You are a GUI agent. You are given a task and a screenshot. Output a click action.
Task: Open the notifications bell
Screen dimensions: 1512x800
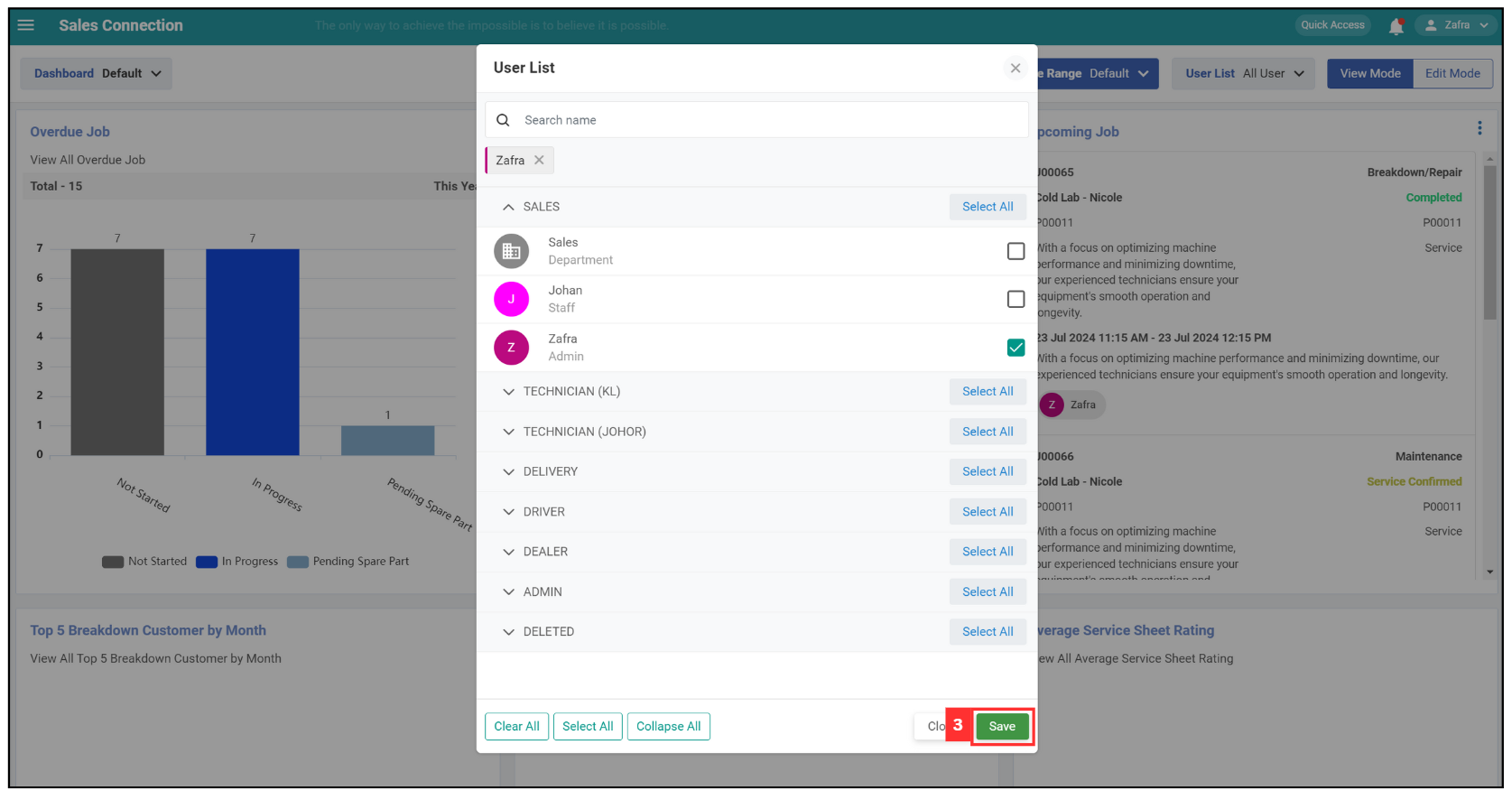[1396, 26]
